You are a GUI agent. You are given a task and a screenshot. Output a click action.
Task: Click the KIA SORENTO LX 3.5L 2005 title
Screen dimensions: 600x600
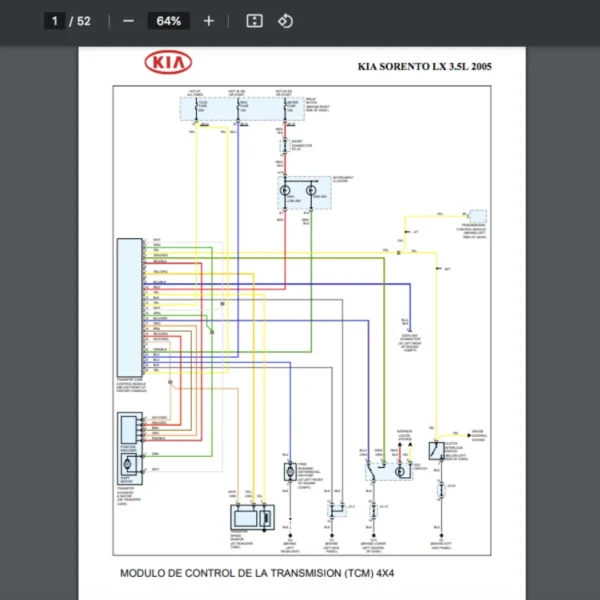[x=425, y=67]
